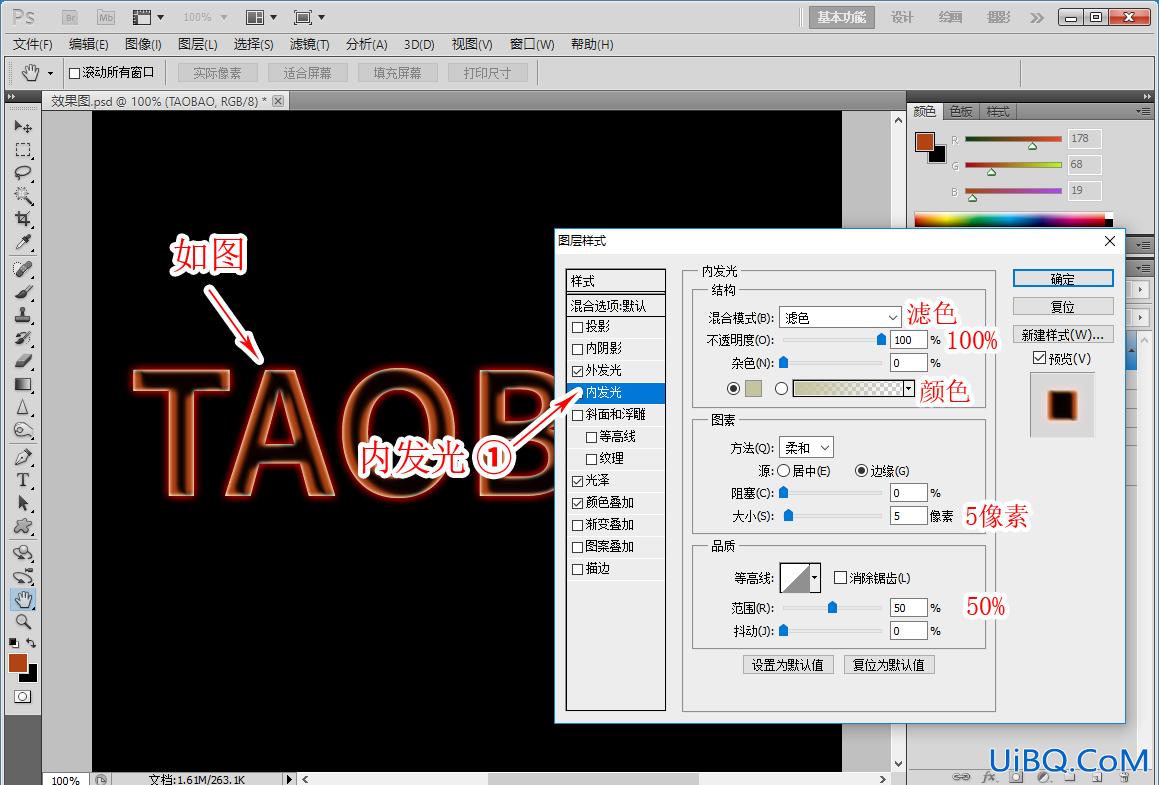
Task: Choose the gradient glow radio button
Action: pyautogui.click(x=781, y=388)
